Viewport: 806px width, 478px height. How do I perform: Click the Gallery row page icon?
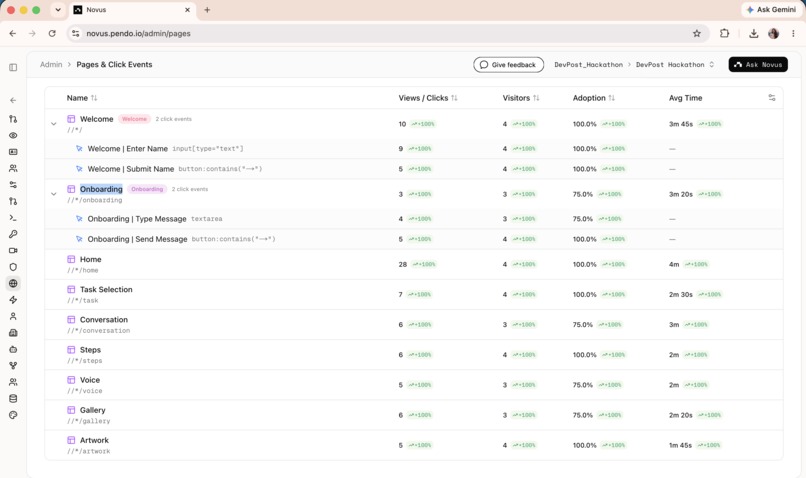click(71, 410)
